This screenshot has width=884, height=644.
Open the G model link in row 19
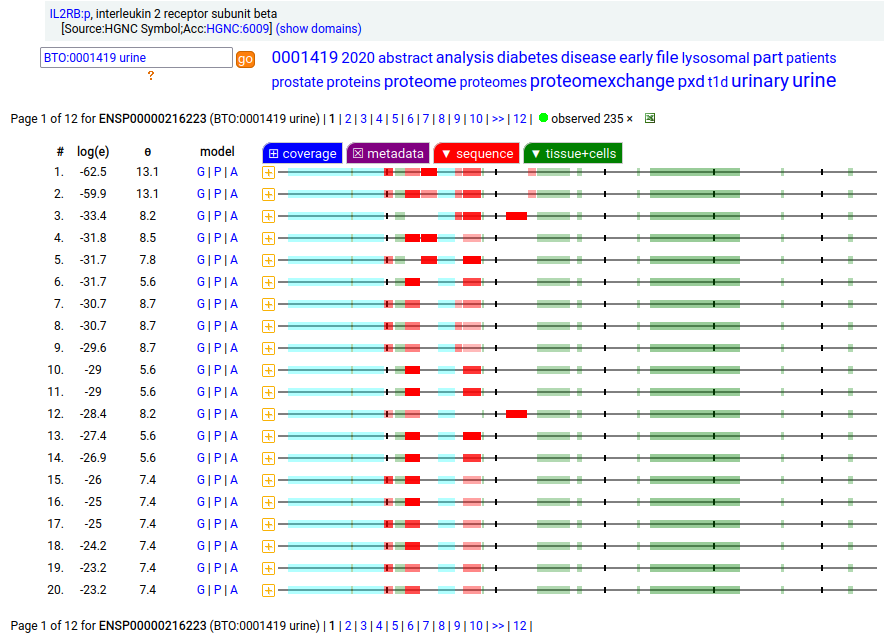[x=201, y=568]
